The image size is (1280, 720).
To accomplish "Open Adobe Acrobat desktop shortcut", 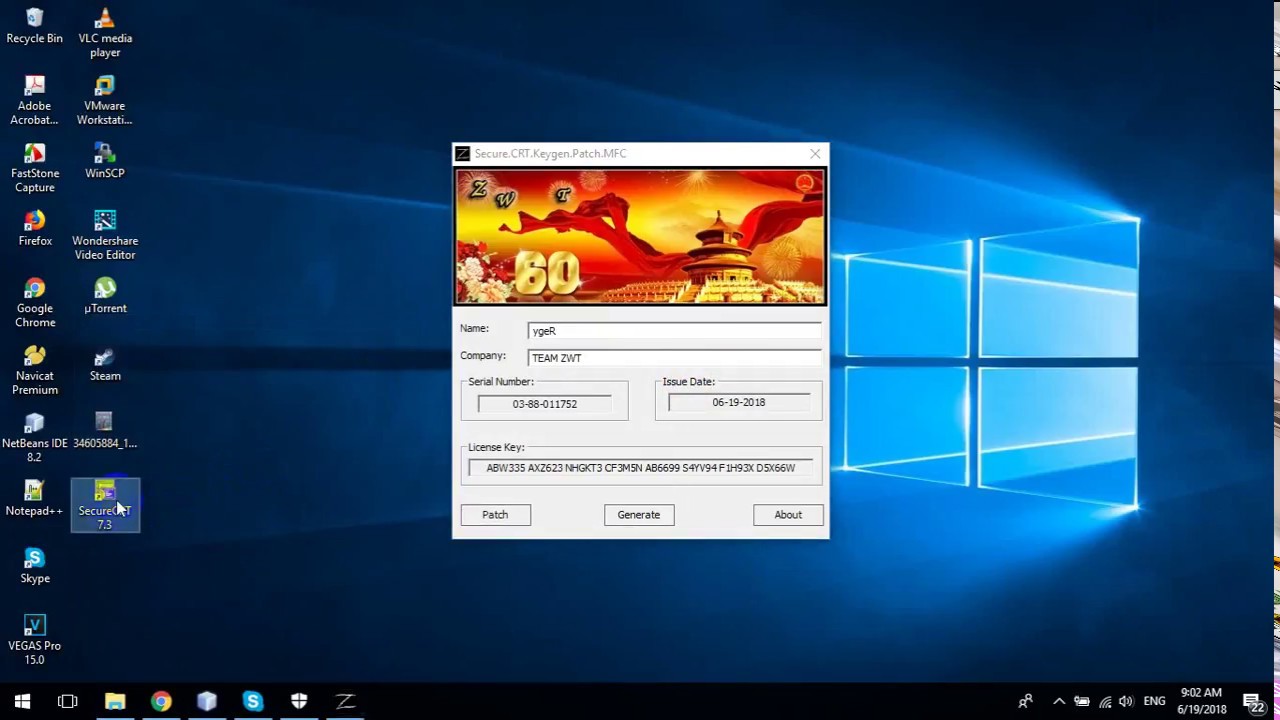I will (34, 100).
